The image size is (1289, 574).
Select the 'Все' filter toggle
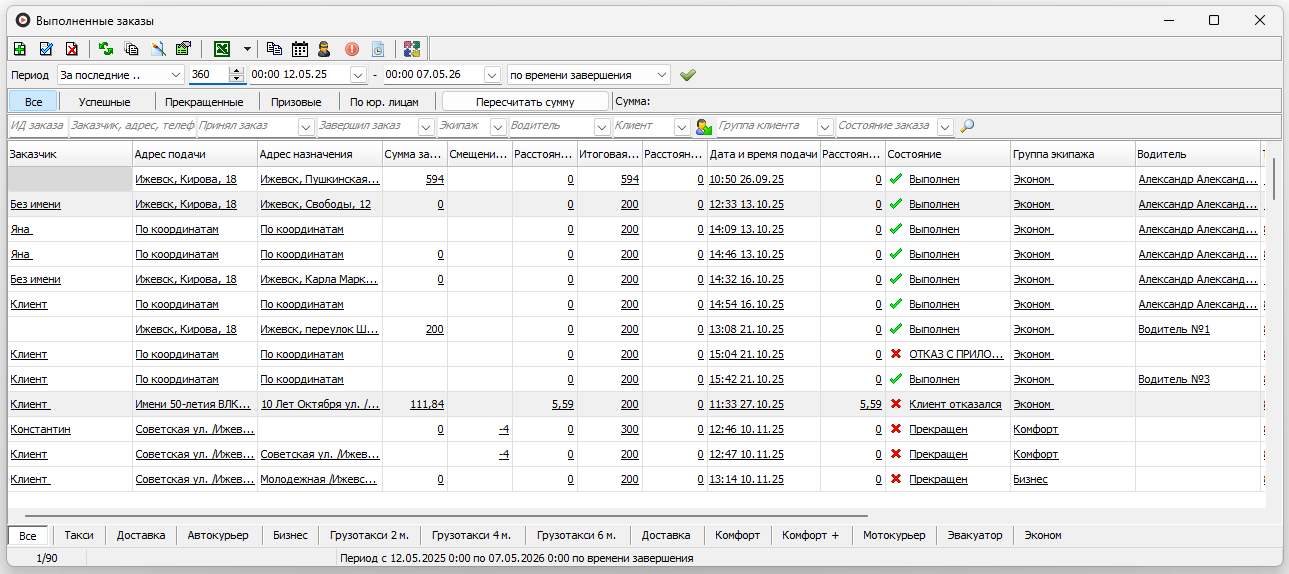[33, 101]
